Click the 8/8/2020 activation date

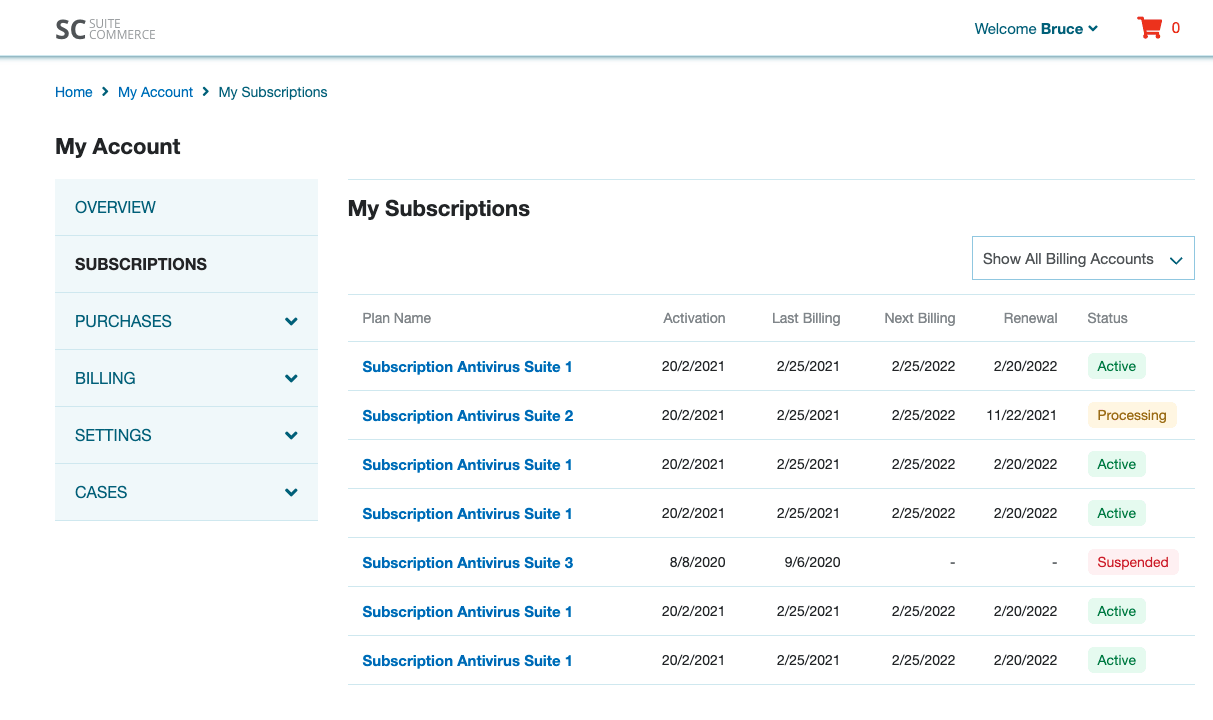697,562
